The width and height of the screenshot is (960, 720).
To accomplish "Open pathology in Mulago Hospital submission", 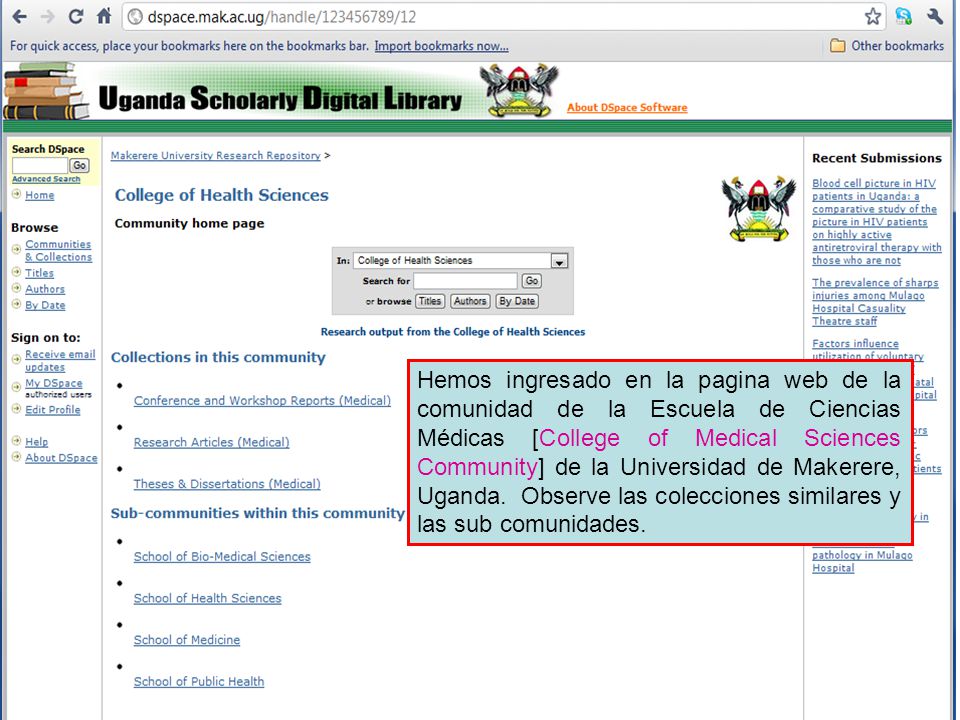I will [862, 561].
